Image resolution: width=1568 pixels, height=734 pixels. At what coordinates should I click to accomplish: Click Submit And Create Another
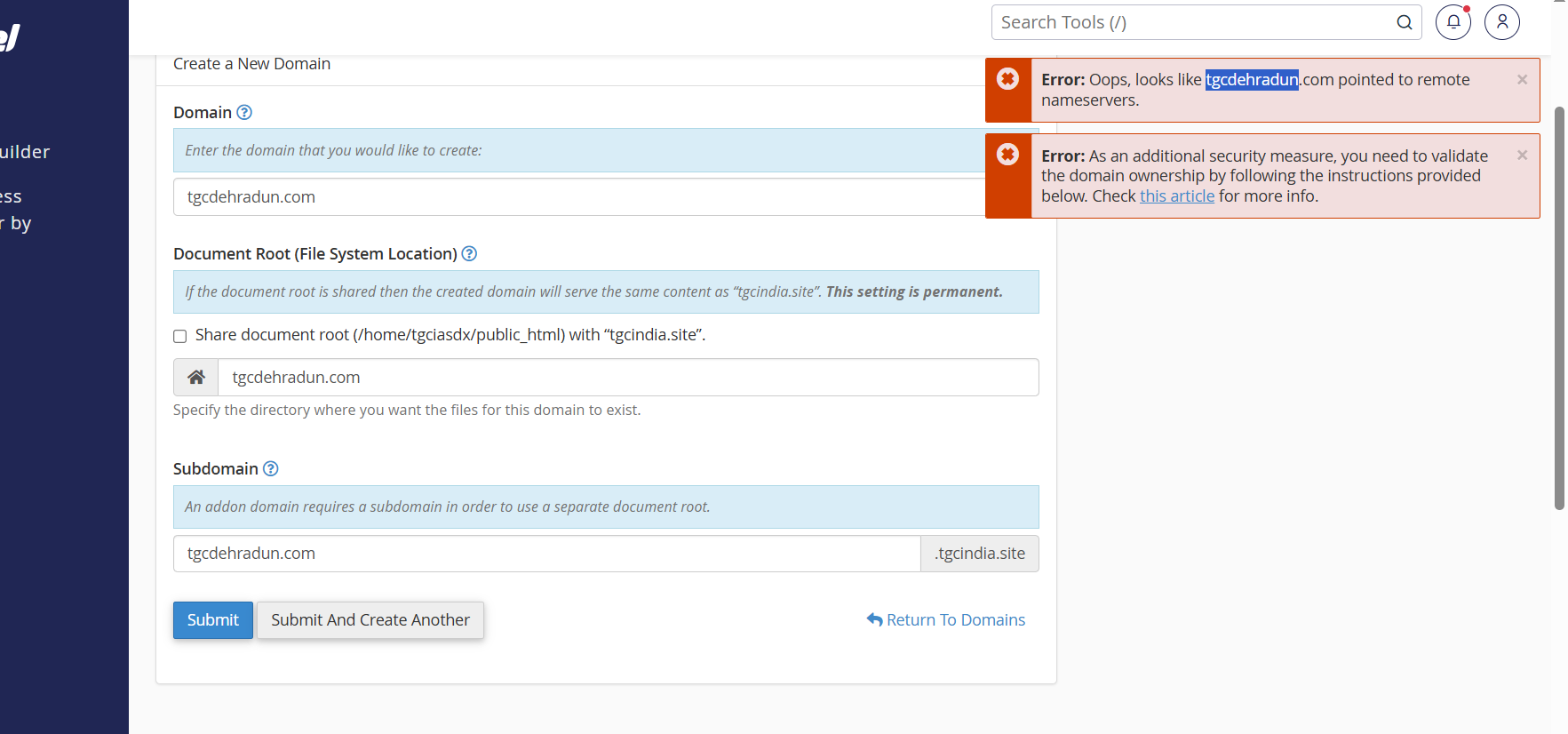click(x=370, y=620)
